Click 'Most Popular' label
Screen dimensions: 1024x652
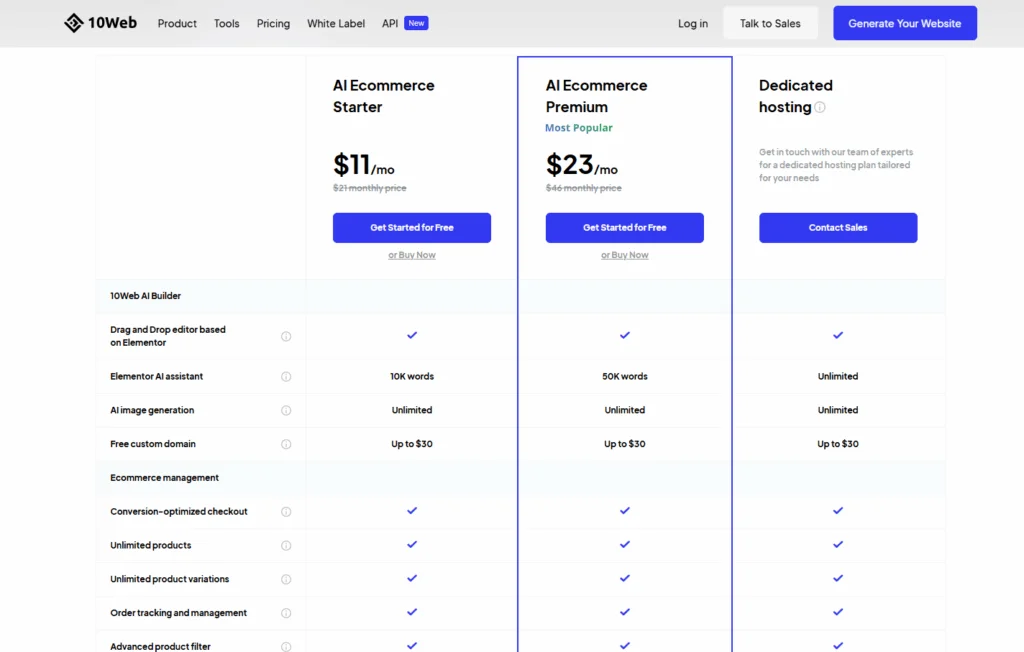click(x=579, y=127)
